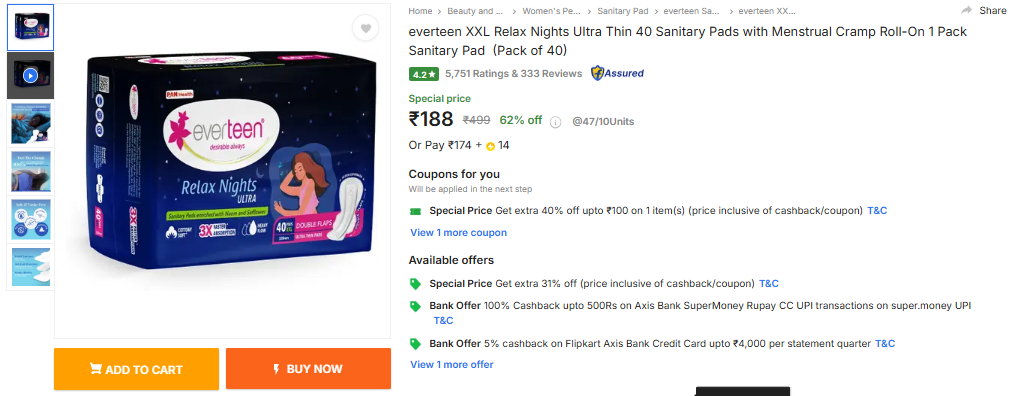Click the SuperCoin icon next to 14
Viewport: 1012px width, 396px height.
(x=490, y=146)
